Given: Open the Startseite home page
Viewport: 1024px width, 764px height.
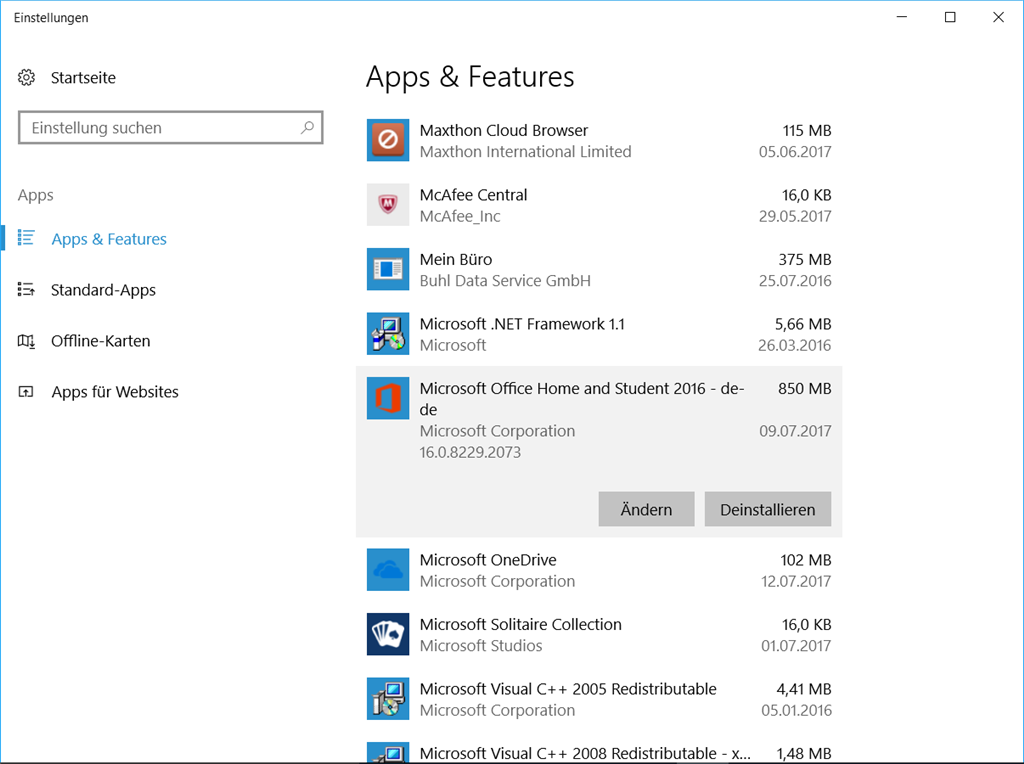Looking at the screenshot, I should coord(83,78).
